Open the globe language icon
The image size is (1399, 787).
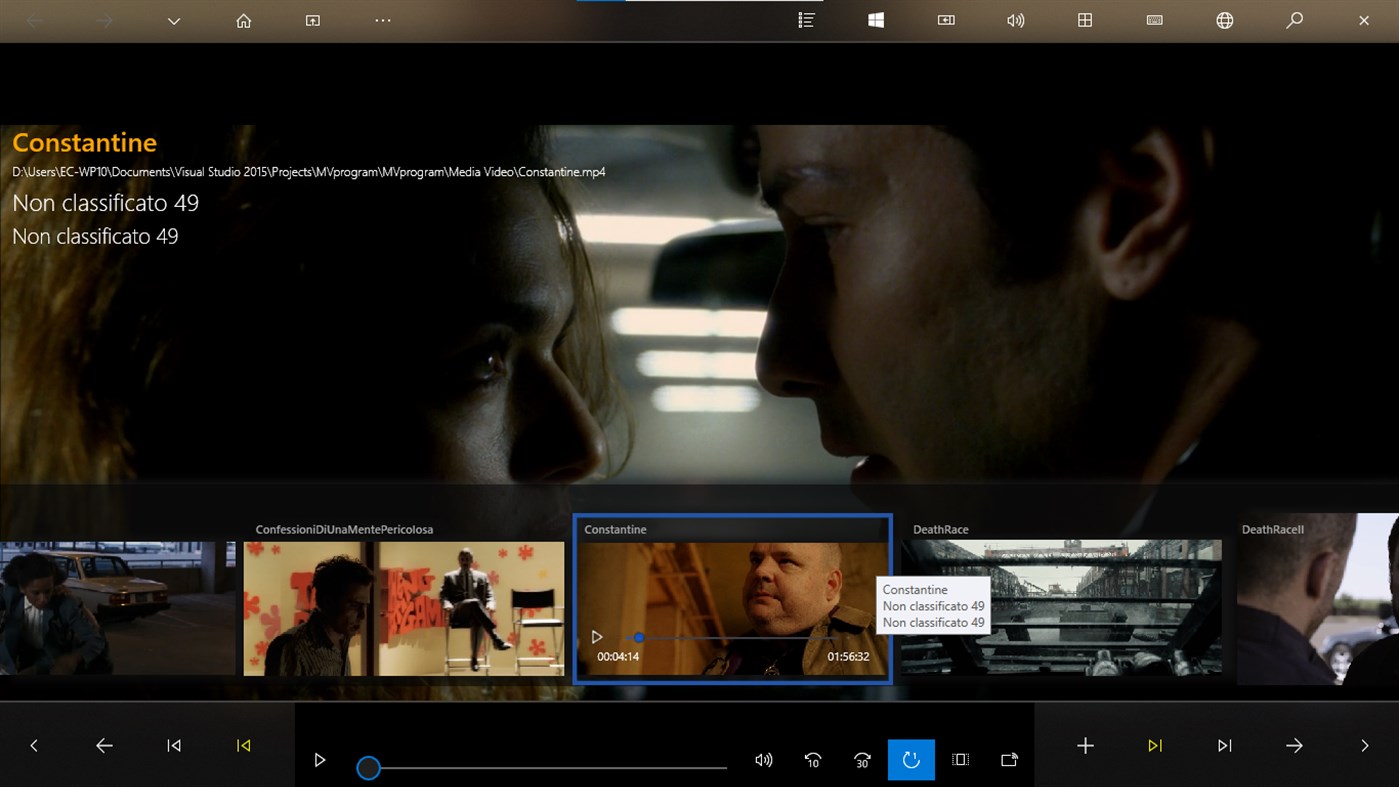(1224, 21)
